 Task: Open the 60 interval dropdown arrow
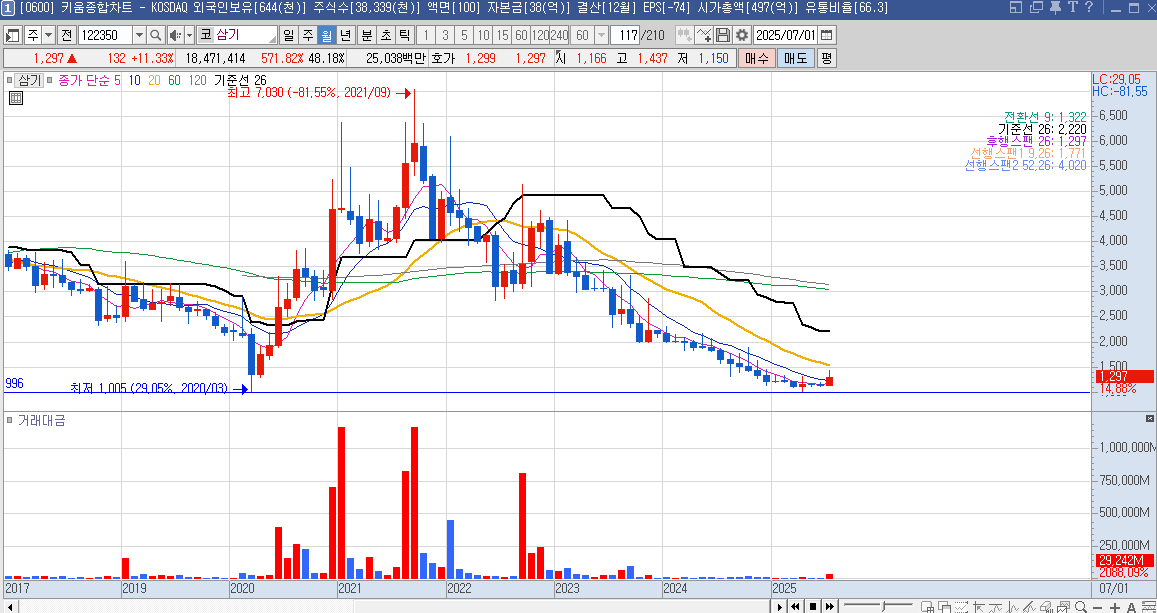pos(601,35)
